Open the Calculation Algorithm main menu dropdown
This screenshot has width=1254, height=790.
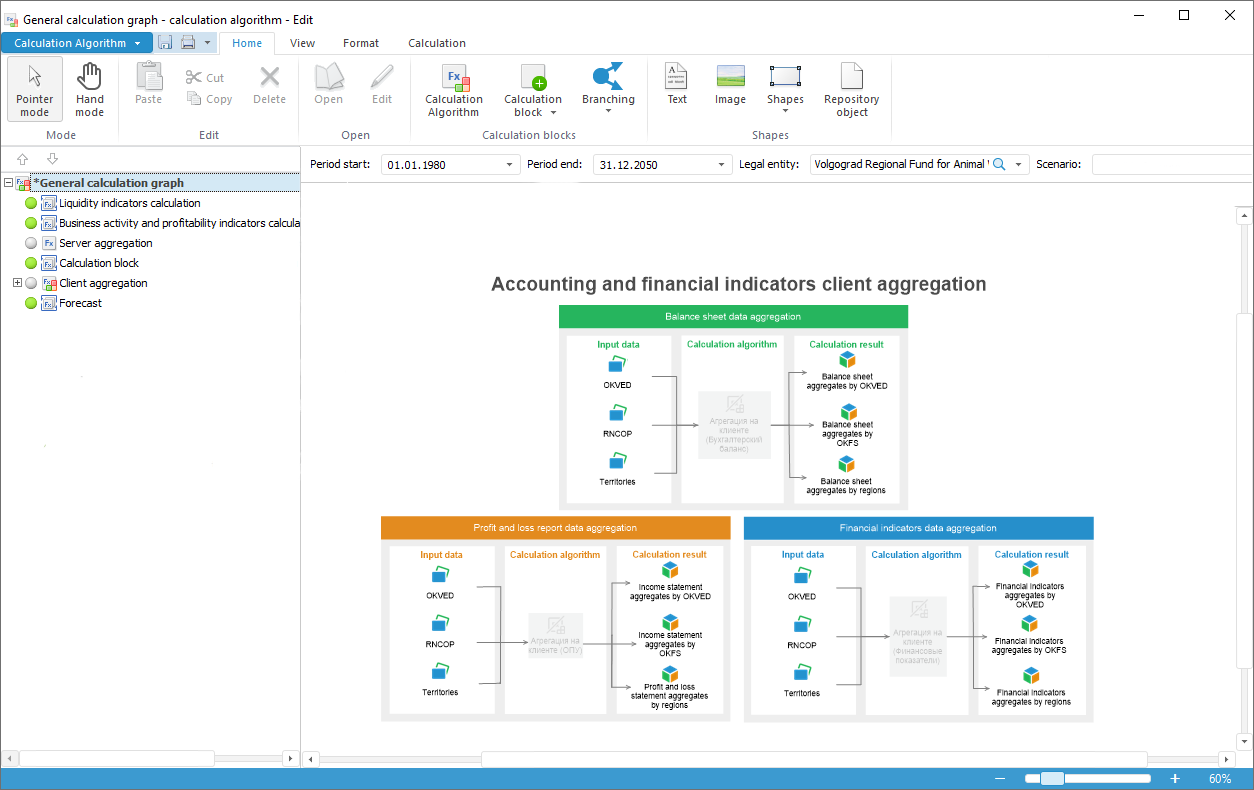pyautogui.click(x=77, y=43)
